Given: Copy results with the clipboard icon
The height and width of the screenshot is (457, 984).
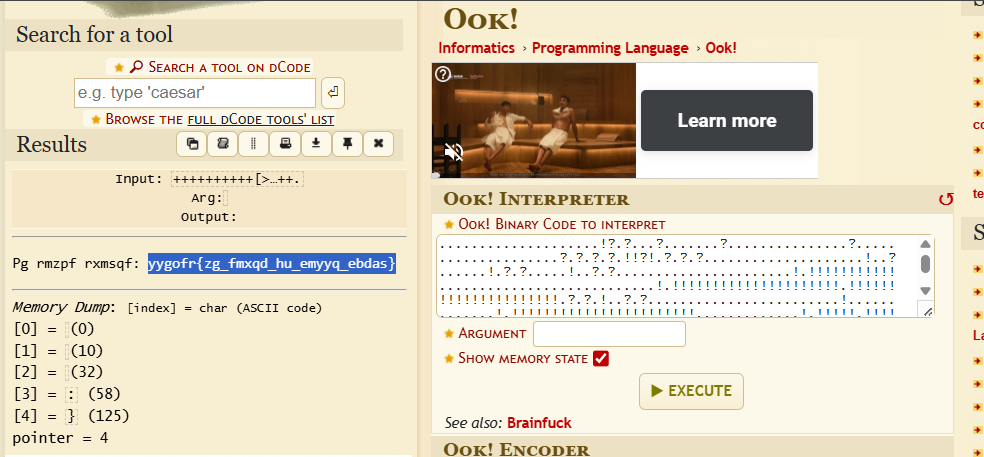Looking at the screenshot, I should pos(192,144).
